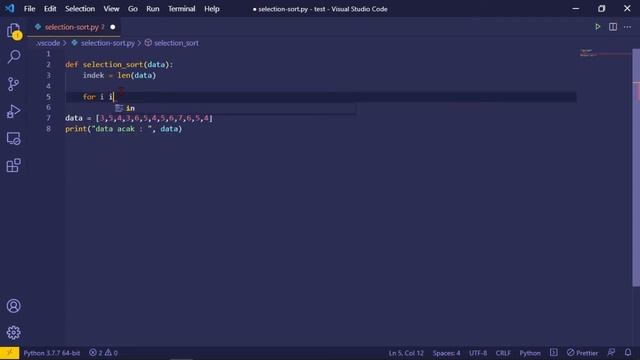Change CRLF end of line sequence
Viewport: 640px width, 360px height.
point(503,353)
